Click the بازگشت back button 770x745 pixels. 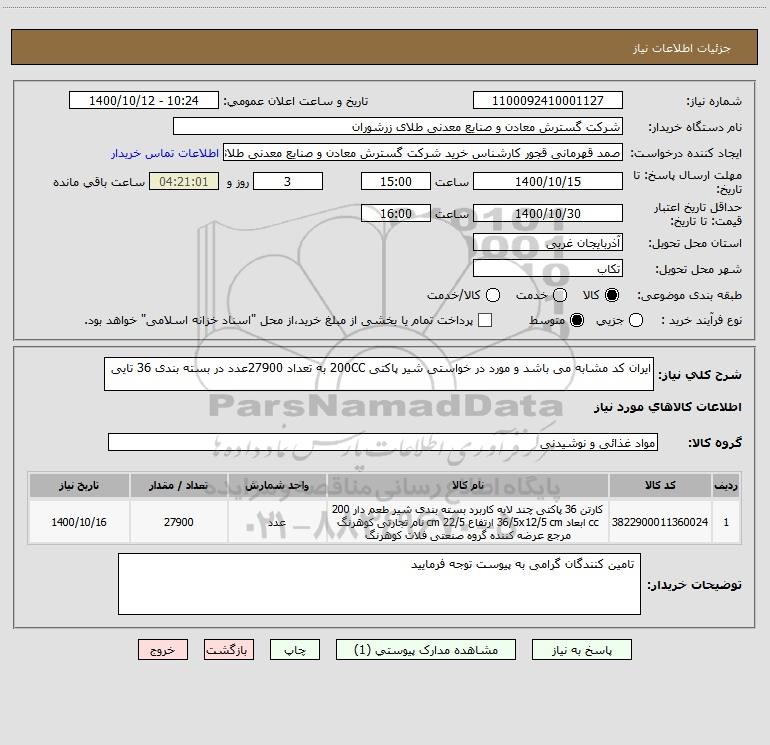coord(229,650)
